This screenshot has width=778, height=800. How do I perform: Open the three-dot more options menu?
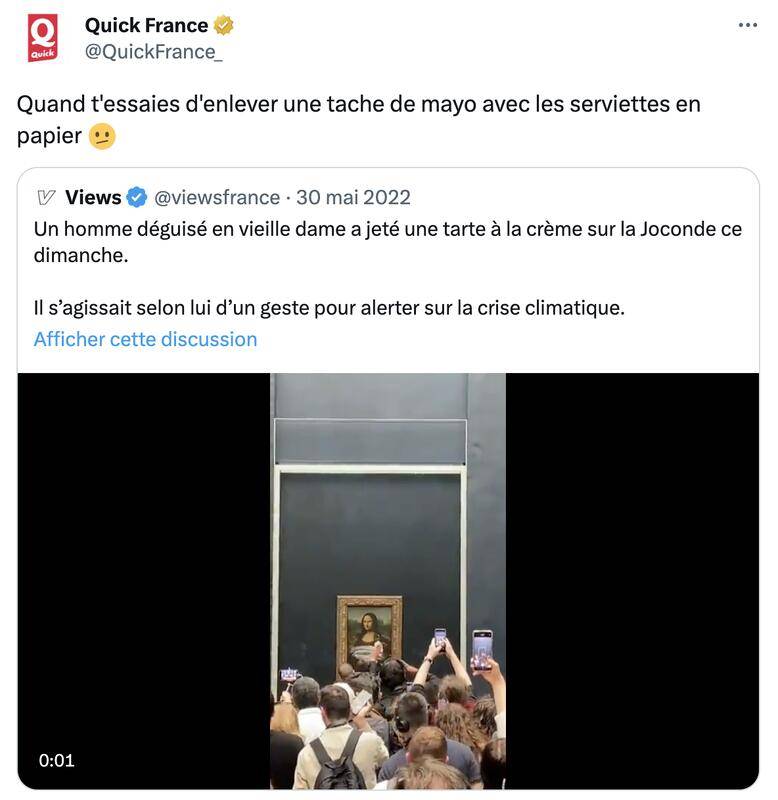[747, 25]
